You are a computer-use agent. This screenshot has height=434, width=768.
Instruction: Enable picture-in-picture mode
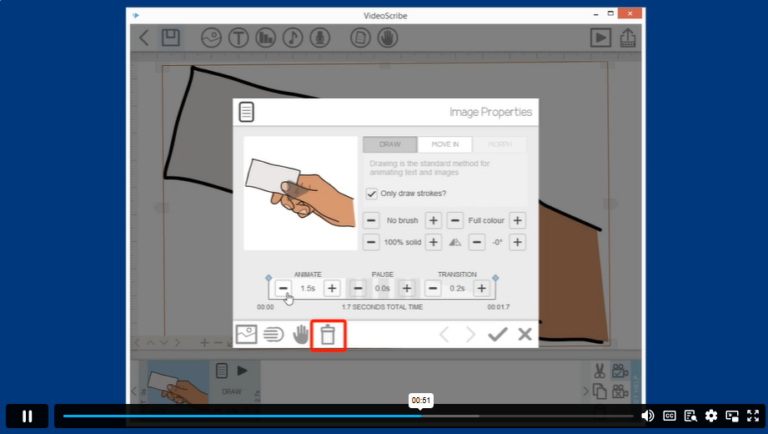pos(732,416)
